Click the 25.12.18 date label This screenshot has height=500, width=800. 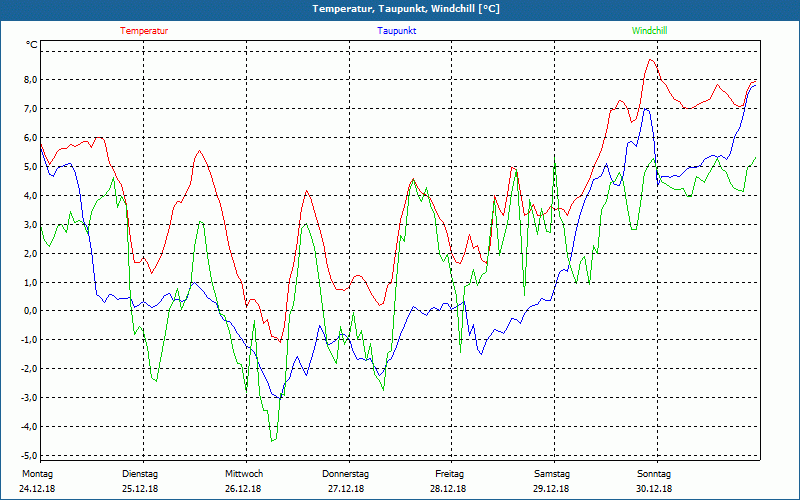140,489
